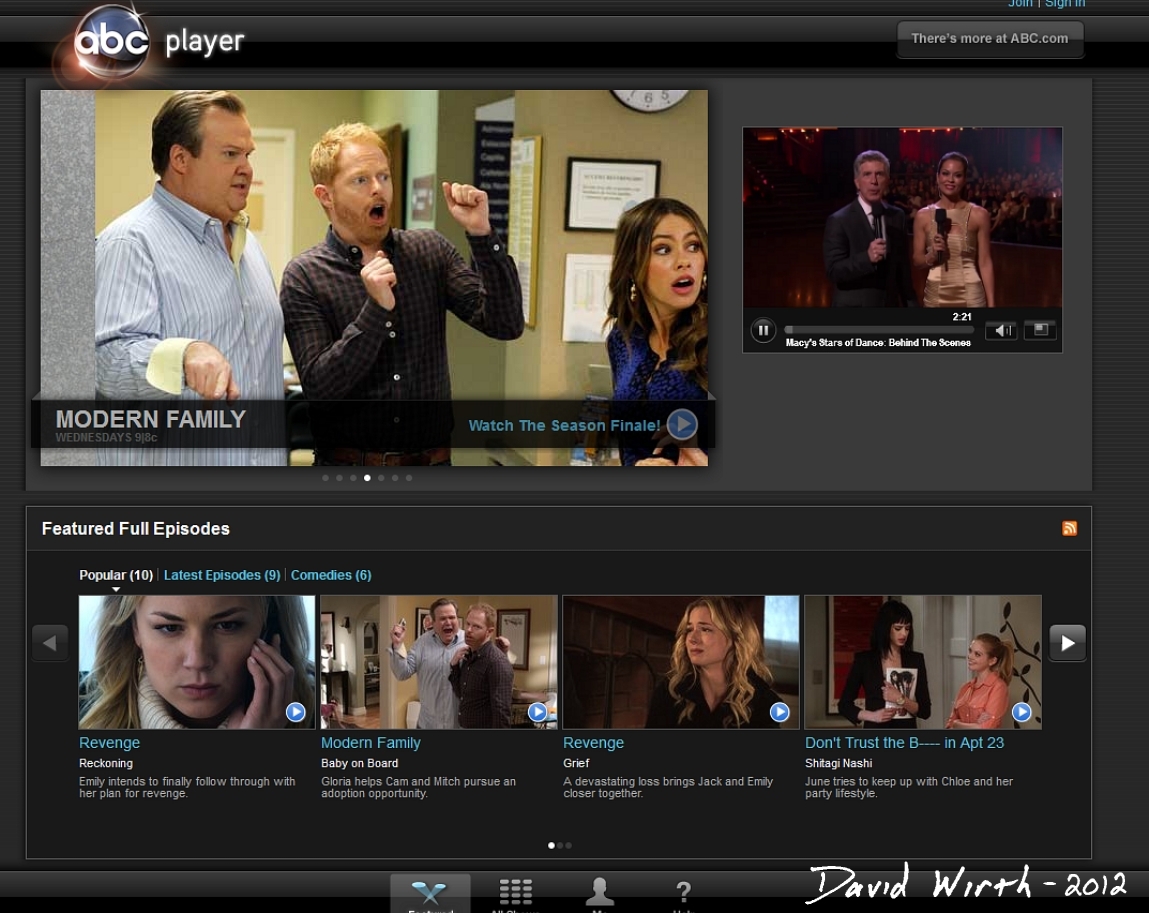Screen dimensions: 1149x913
Task: Click the MODERN FAMILY banner title
Action: tap(151, 419)
